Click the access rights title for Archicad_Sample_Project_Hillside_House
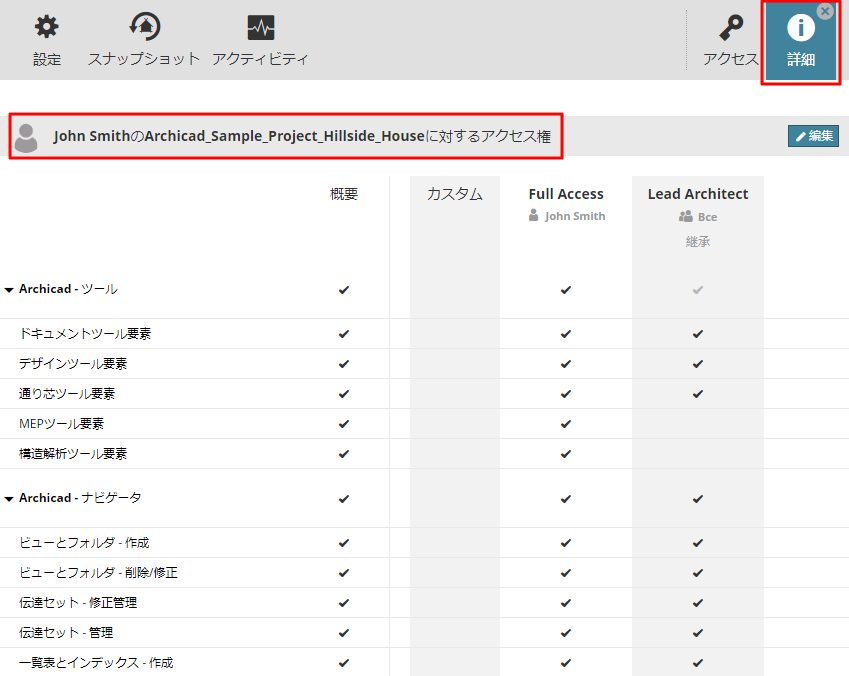Image resolution: width=849 pixels, height=676 pixels. [302, 136]
